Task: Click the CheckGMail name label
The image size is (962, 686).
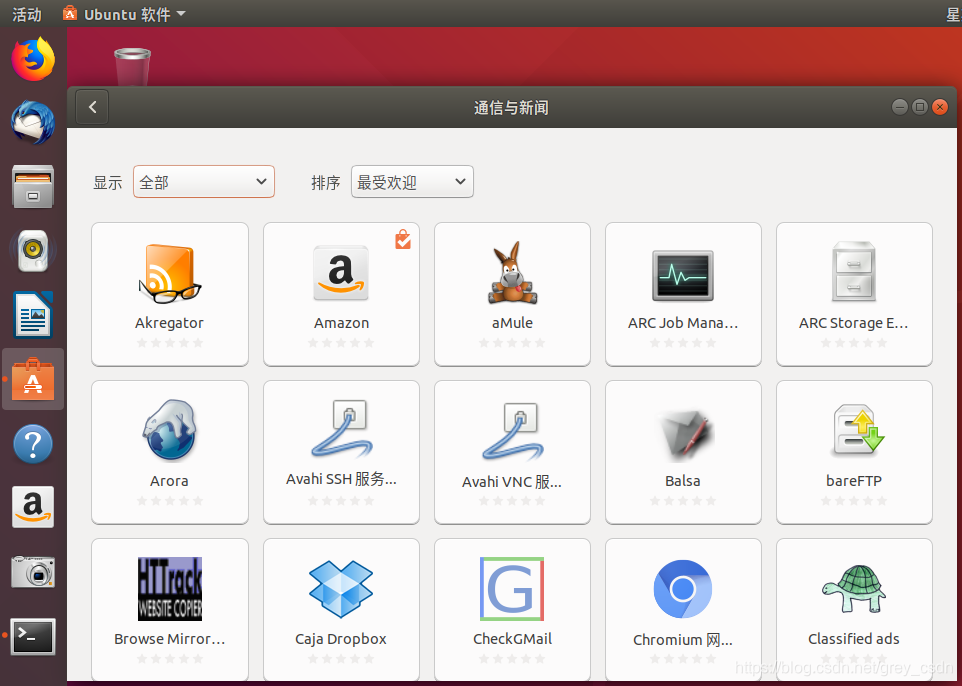Action: [x=512, y=639]
